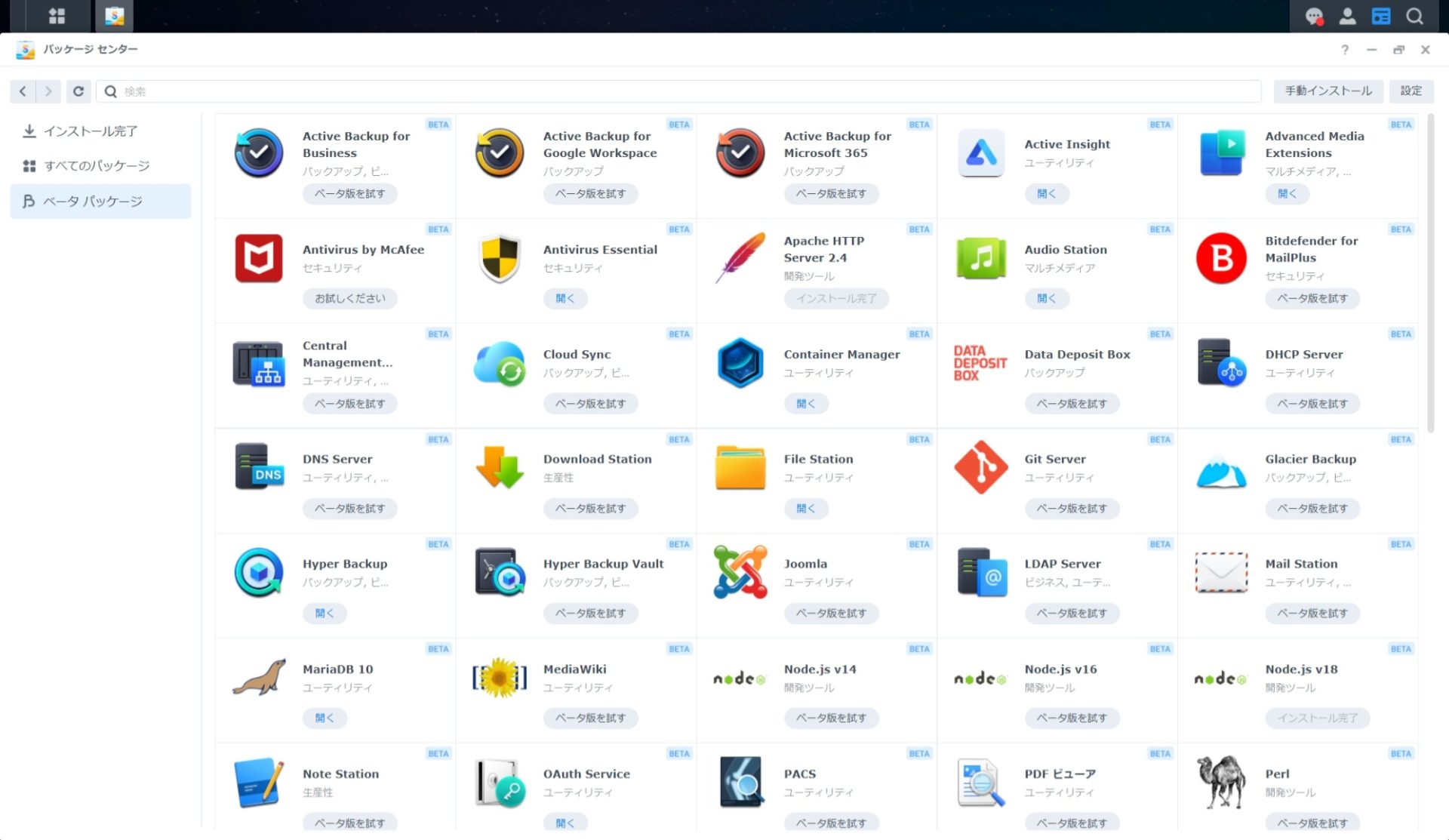Click the Container Manager package icon
Viewport: 1449px width, 840px height.
pyautogui.click(x=740, y=362)
